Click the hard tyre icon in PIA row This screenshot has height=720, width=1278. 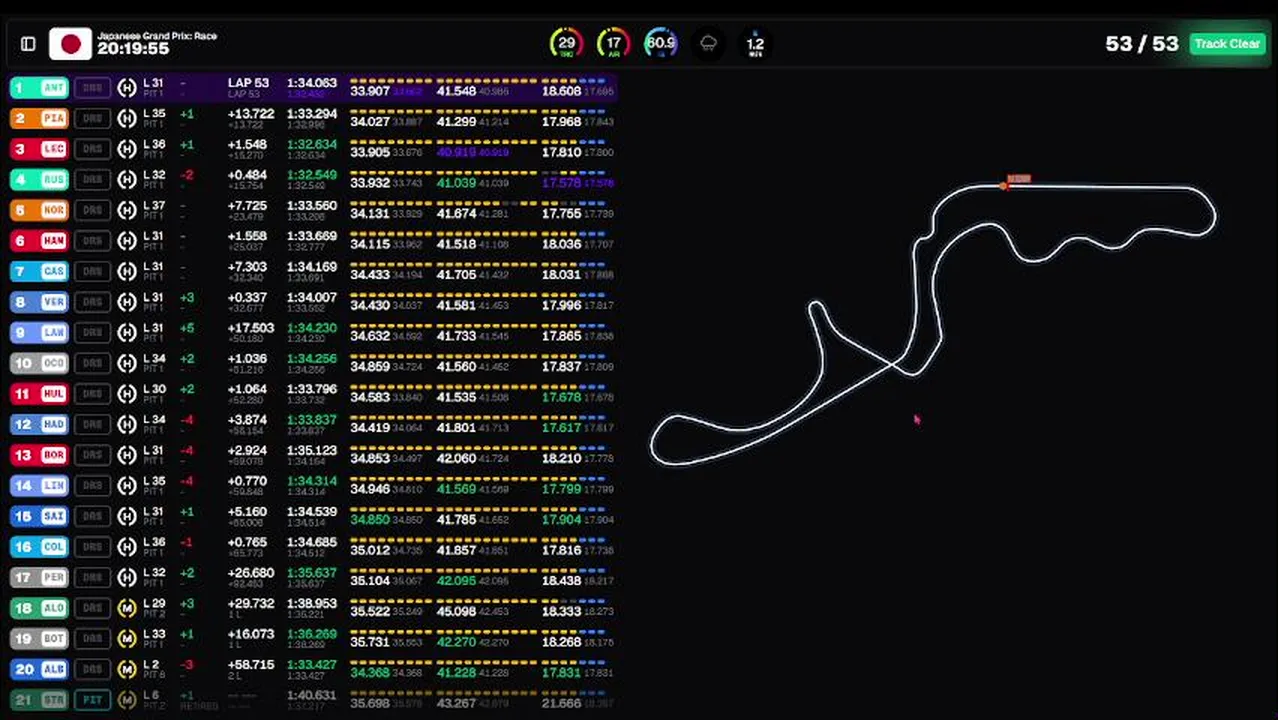click(x=127, y=119)
